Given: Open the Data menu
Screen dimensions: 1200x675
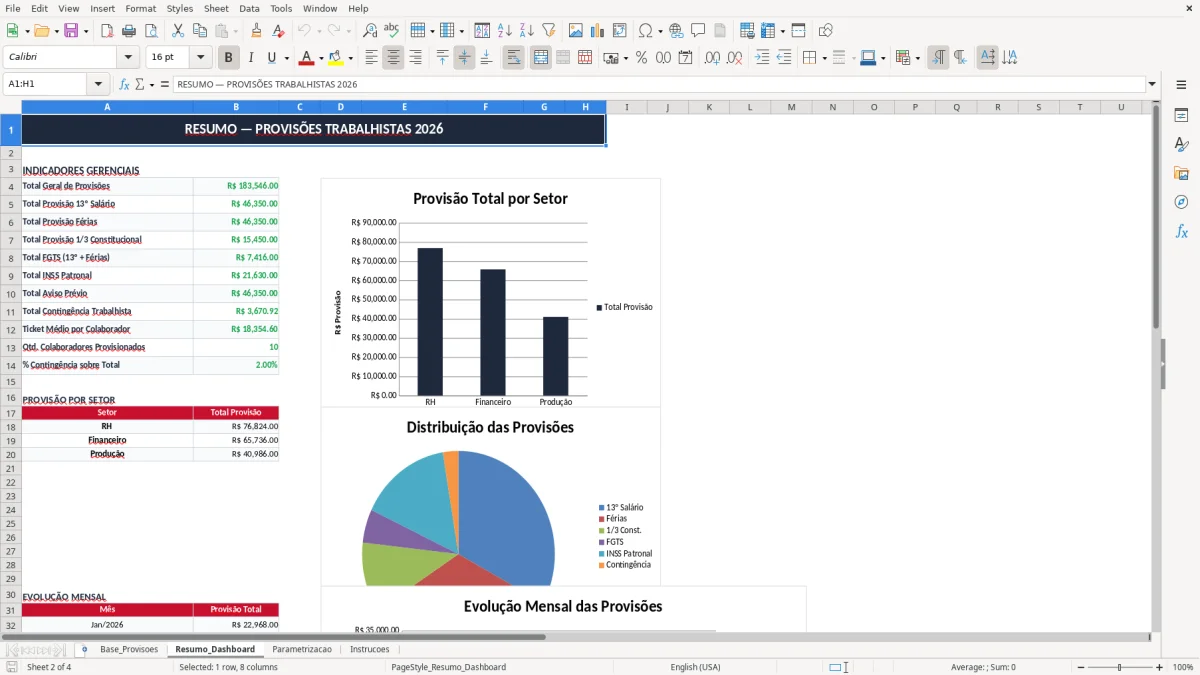Looking at the screenshot, I should pos(249,8).
